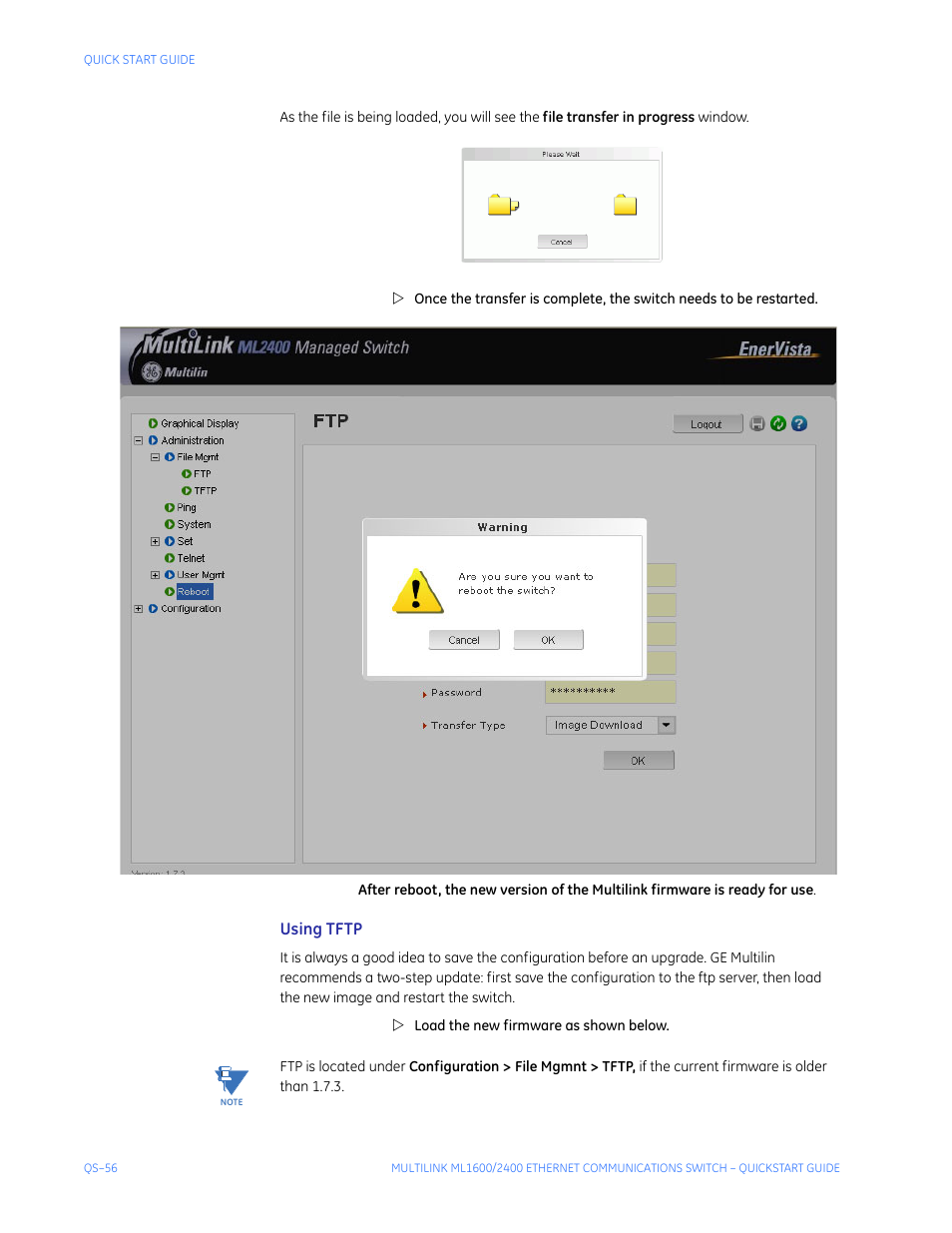Click the 'QUICK START GUIDE' header text
This screenshot has height=1233, width=952.
[x=140, y=60]
